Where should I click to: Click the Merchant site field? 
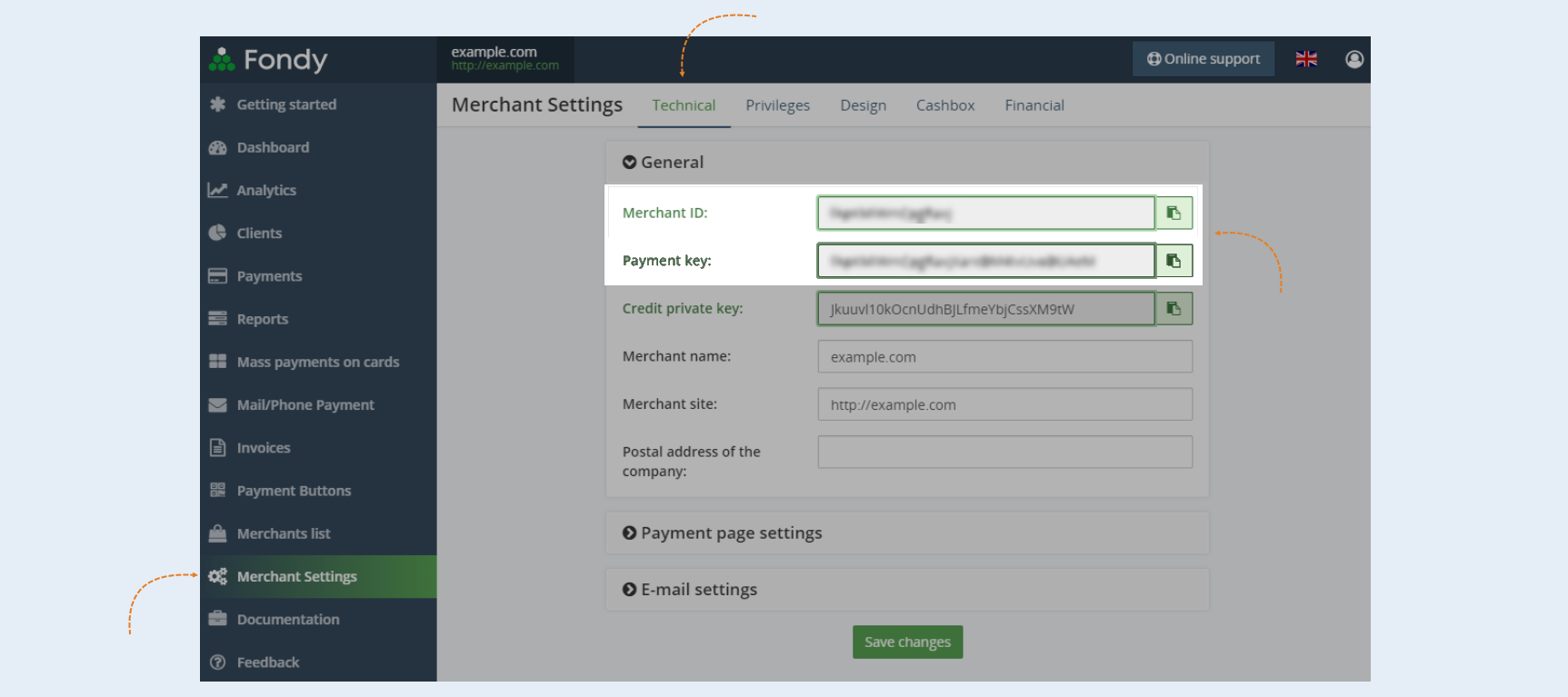tap(1005, 404)
